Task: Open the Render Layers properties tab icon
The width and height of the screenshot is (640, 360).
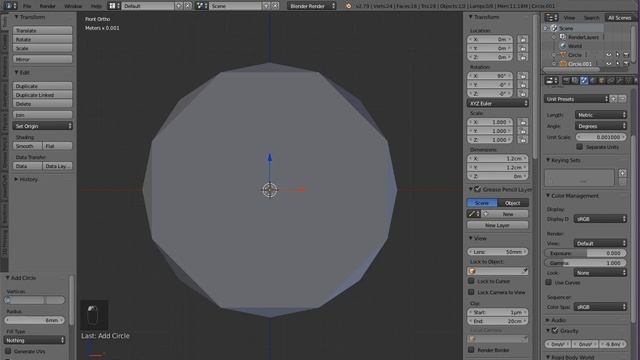Action: point(575,81)
